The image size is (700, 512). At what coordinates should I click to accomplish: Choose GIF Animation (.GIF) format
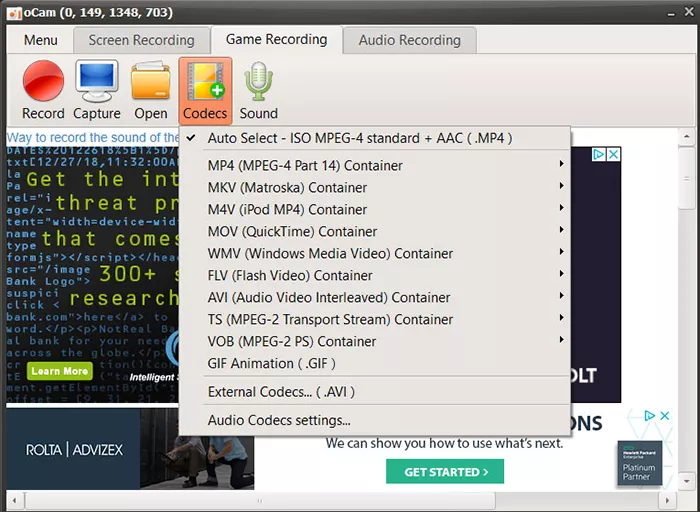(x=375, y=363)
